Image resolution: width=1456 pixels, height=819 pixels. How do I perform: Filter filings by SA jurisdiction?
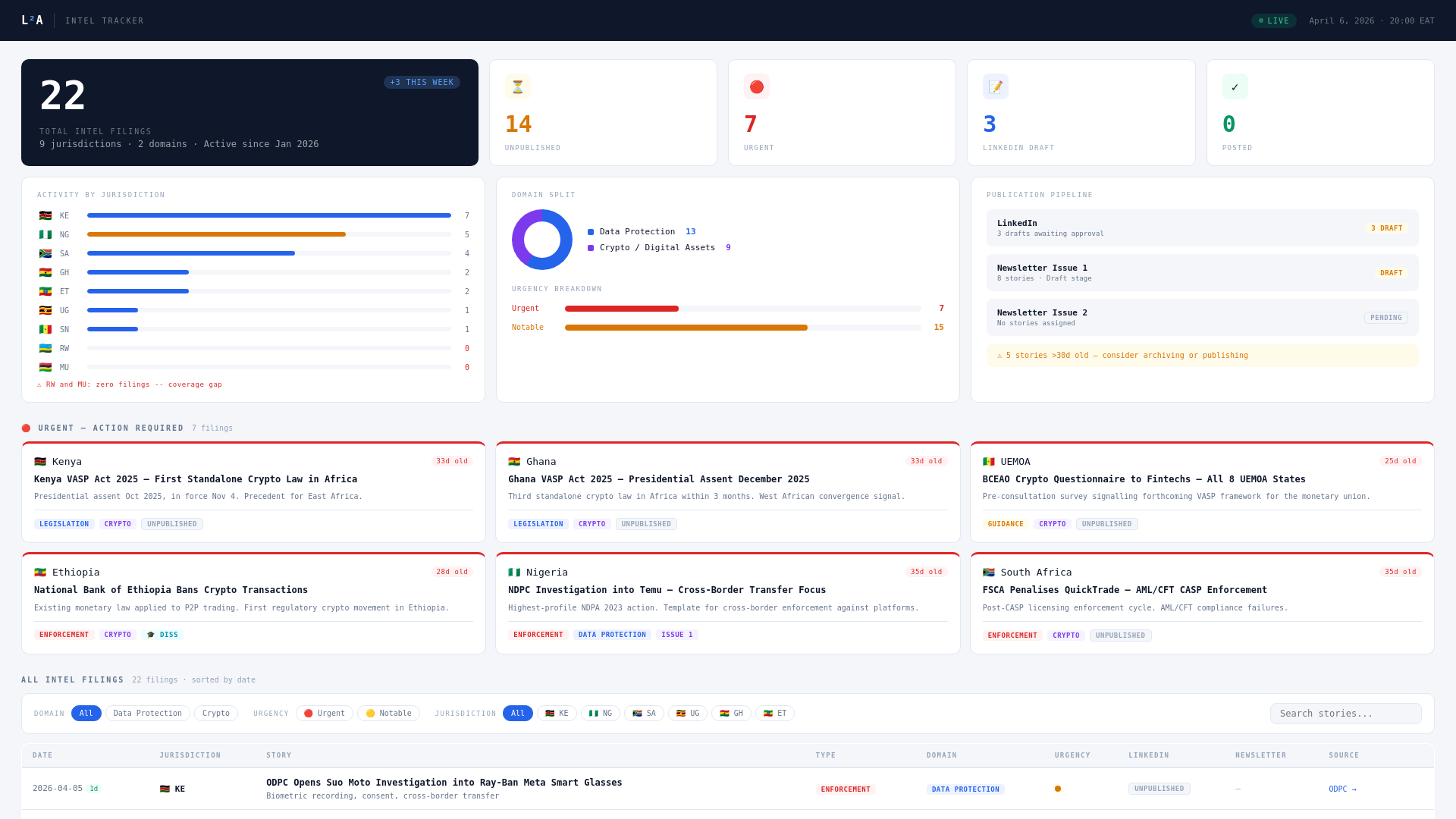pyautogui.click(x=645, y=713)
